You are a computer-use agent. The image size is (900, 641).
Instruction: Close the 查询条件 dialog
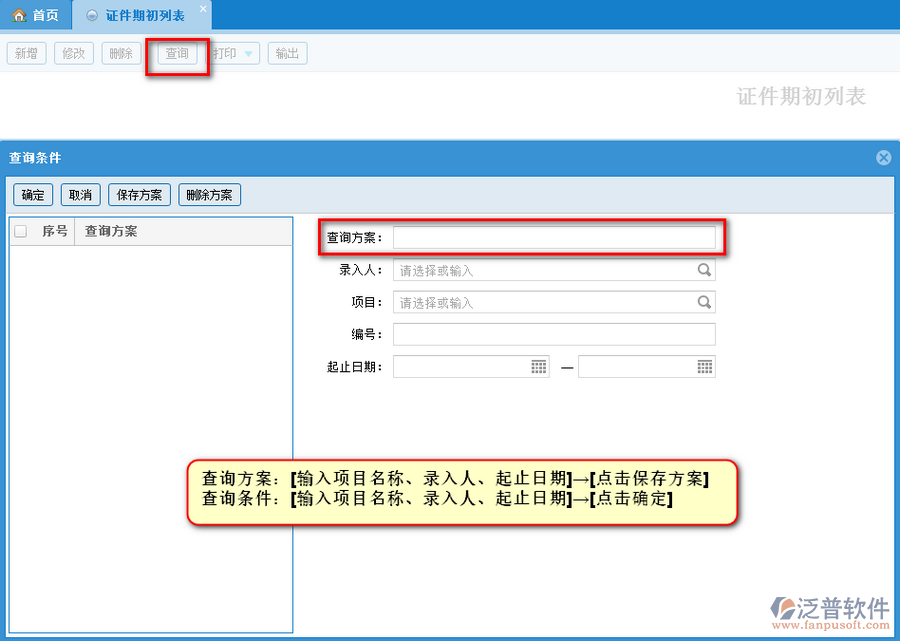tap(884, 157)
